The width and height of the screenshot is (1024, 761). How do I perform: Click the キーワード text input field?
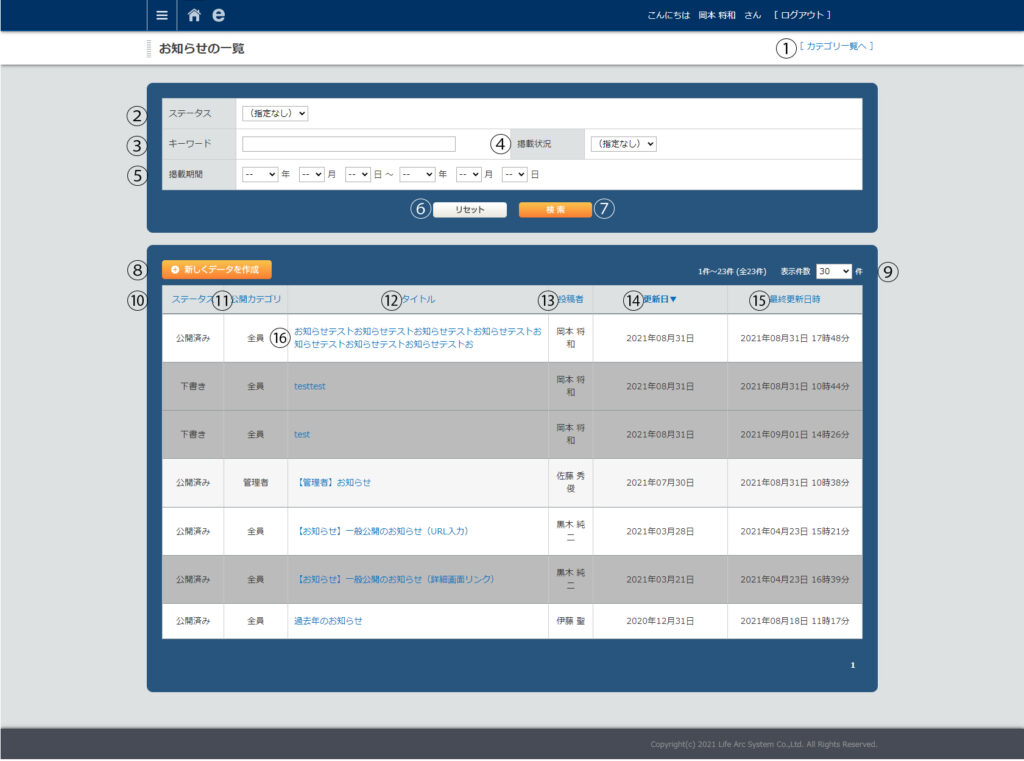click(348, 144)
